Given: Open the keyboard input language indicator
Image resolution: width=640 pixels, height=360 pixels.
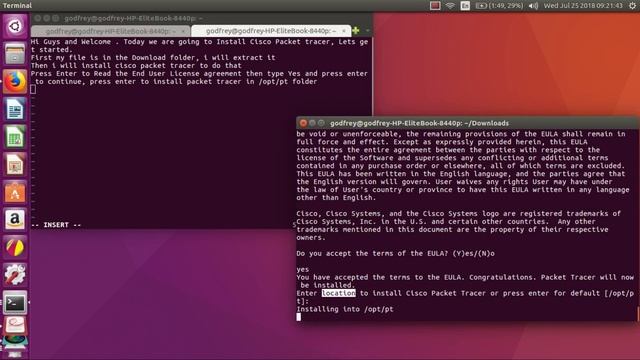Looking at the screenshot, I should [x=465, y=6].
